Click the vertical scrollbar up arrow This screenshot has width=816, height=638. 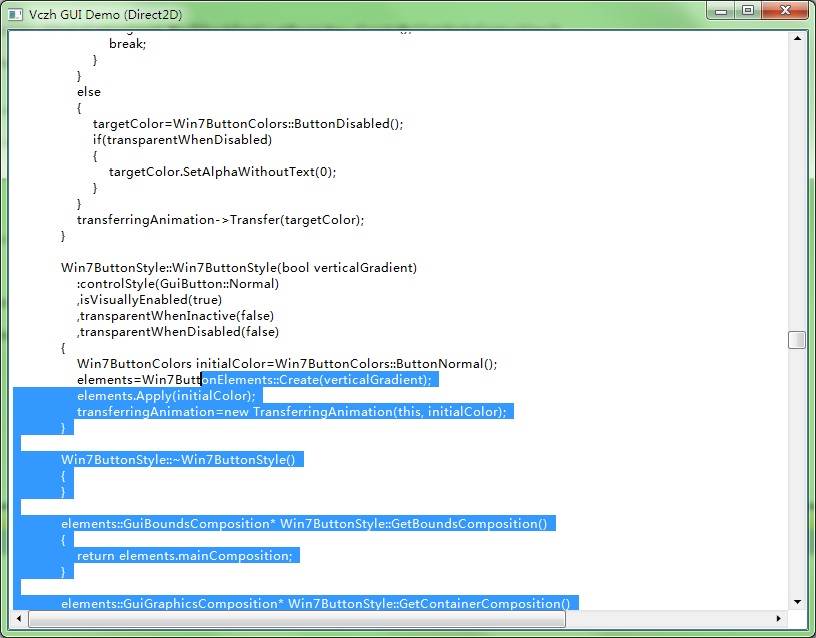797,39
